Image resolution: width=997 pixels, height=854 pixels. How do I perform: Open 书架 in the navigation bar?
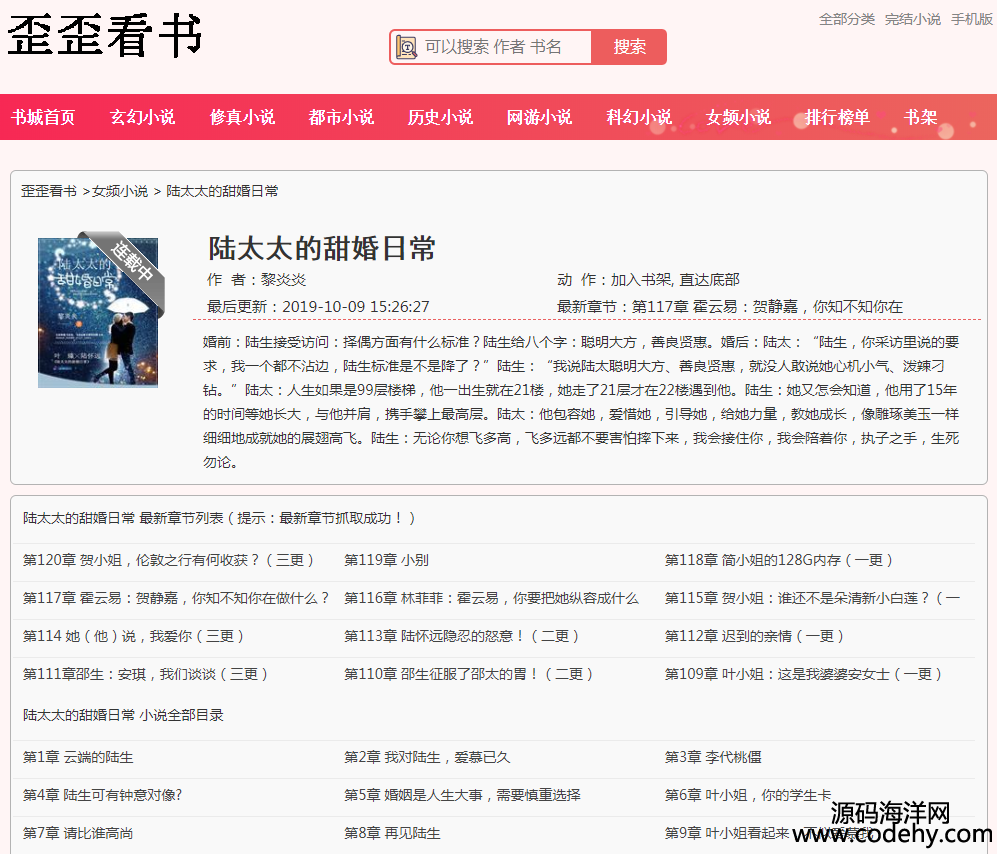[920, 117]
